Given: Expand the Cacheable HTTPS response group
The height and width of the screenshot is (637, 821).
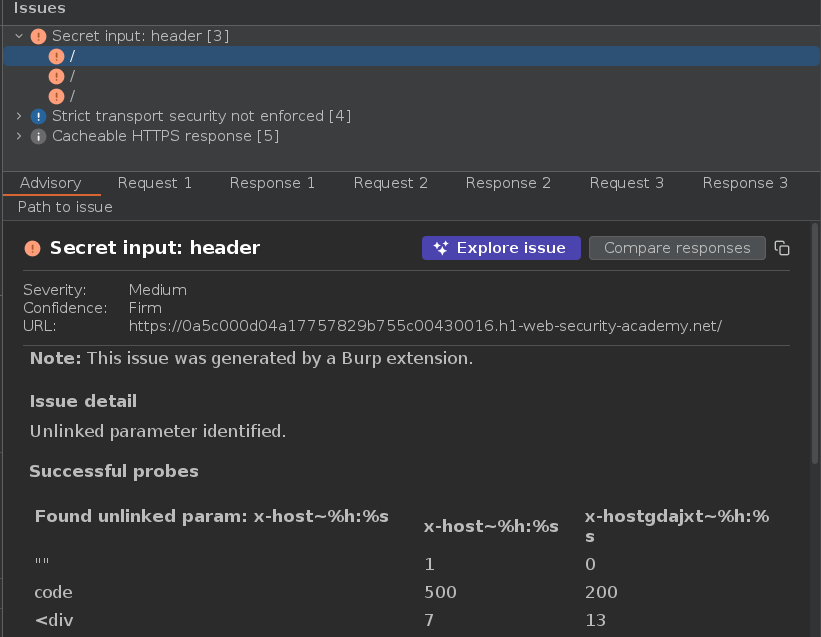Looking at the screenshot, I should 19,136.
